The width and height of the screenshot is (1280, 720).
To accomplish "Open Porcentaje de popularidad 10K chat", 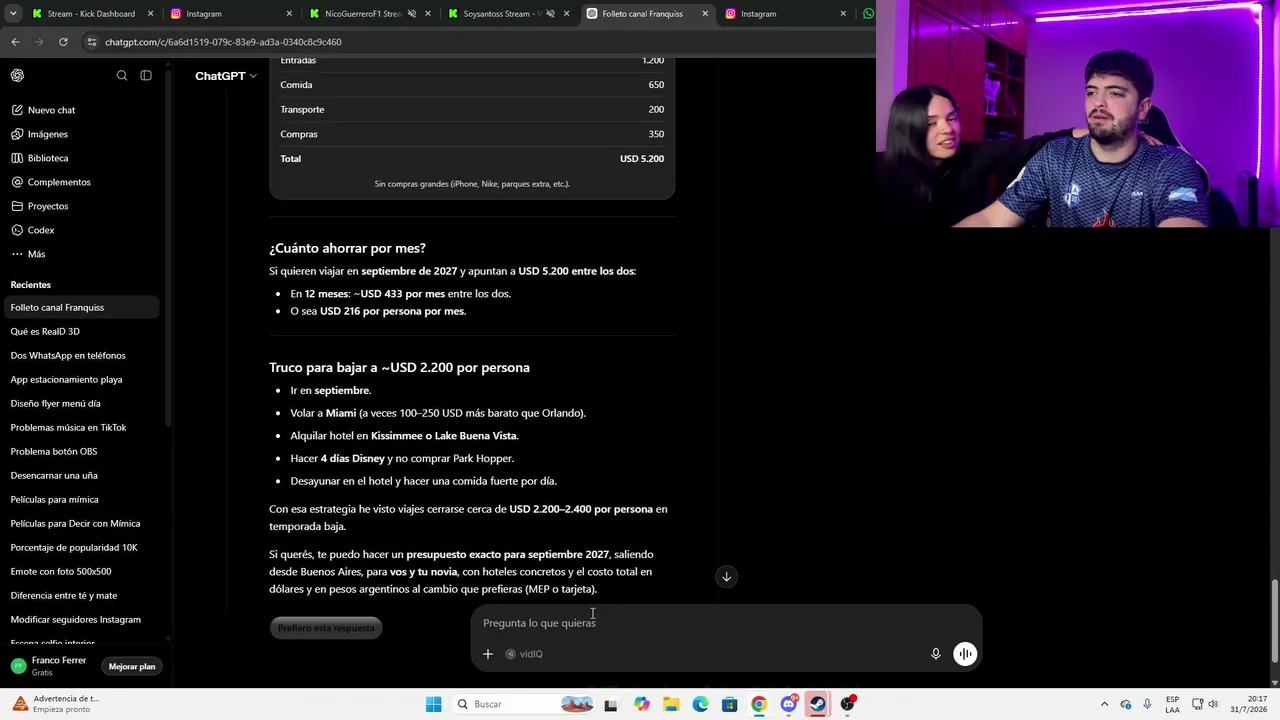I will click(80, 547).
